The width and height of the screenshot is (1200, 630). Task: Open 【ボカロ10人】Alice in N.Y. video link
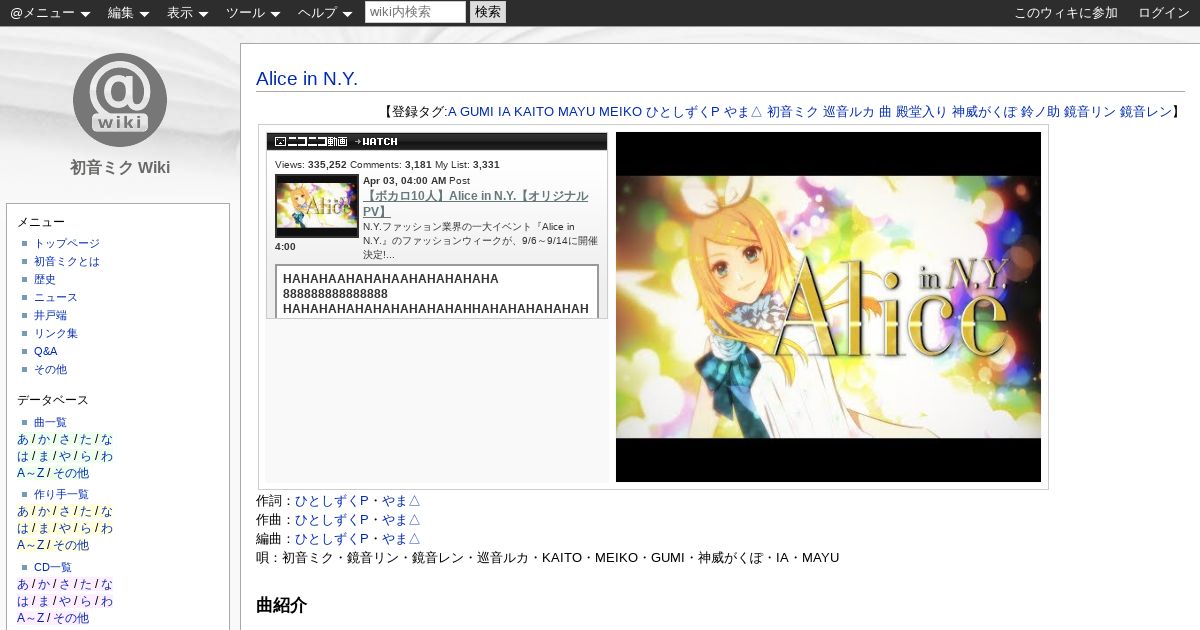tap(475, 203)
